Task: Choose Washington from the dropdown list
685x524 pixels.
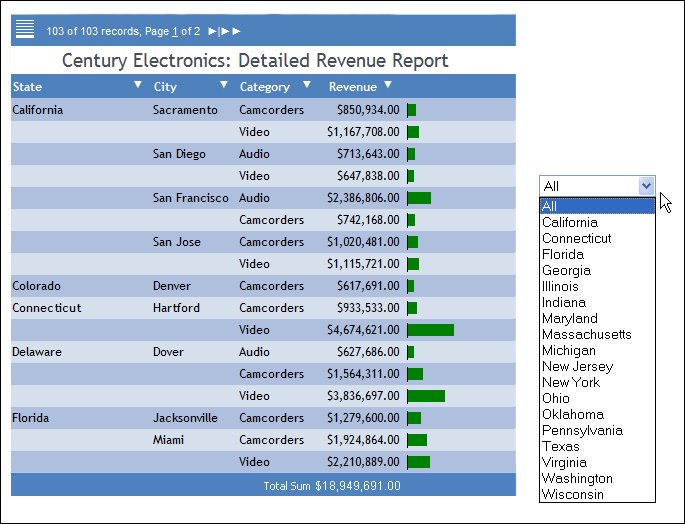Action: (x=597, y=479)
